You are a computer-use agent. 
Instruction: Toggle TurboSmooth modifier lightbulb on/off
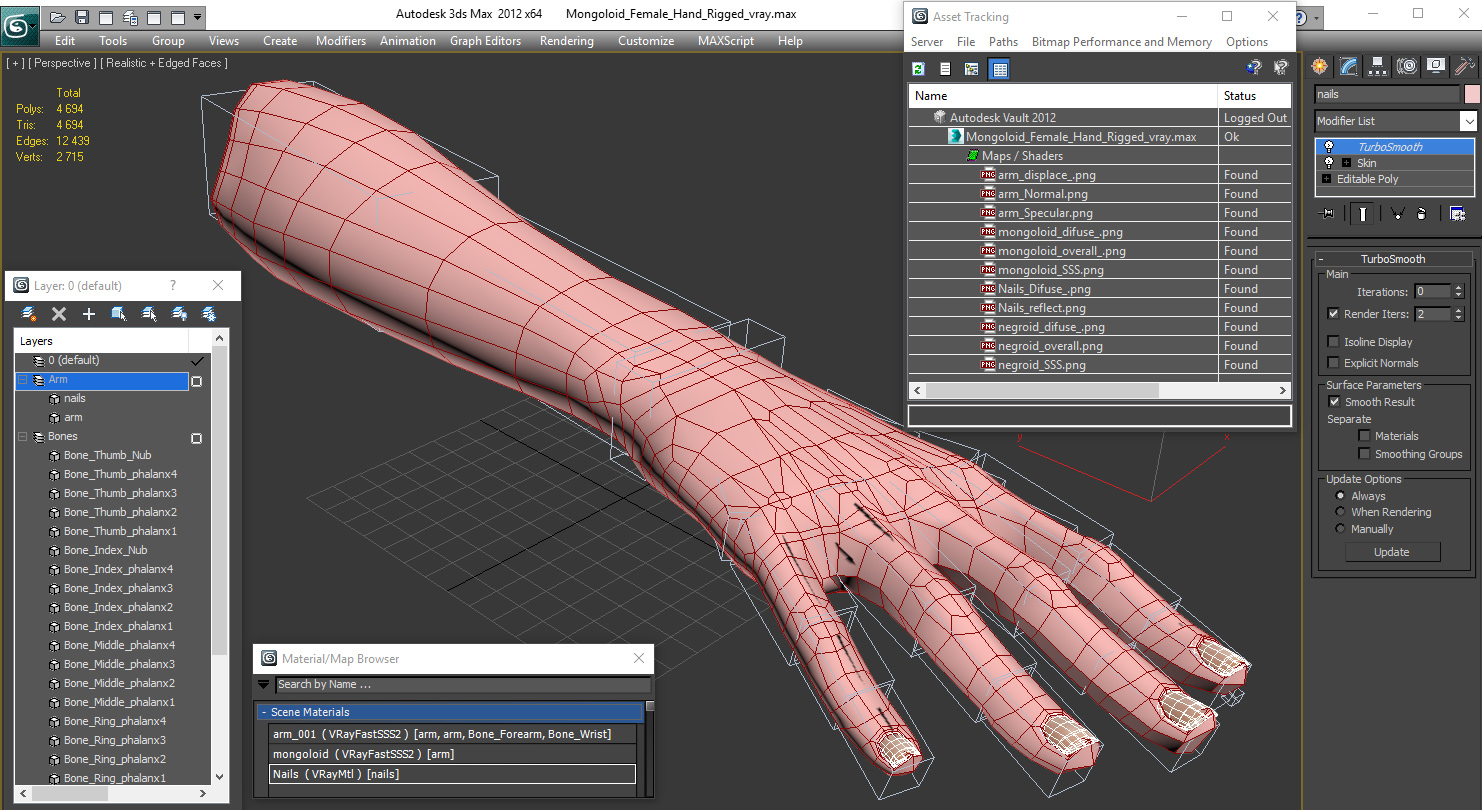click(x=1329, y=147)
